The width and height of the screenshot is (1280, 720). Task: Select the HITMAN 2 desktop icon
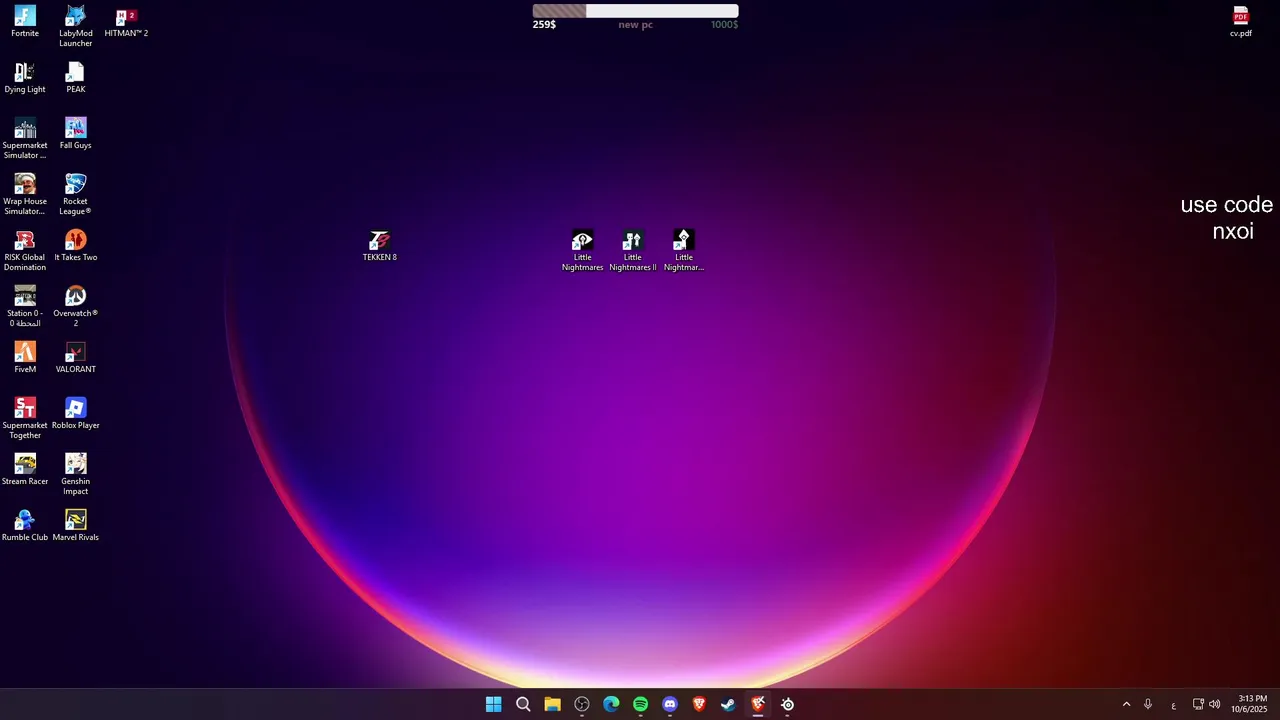pos(126,22)
